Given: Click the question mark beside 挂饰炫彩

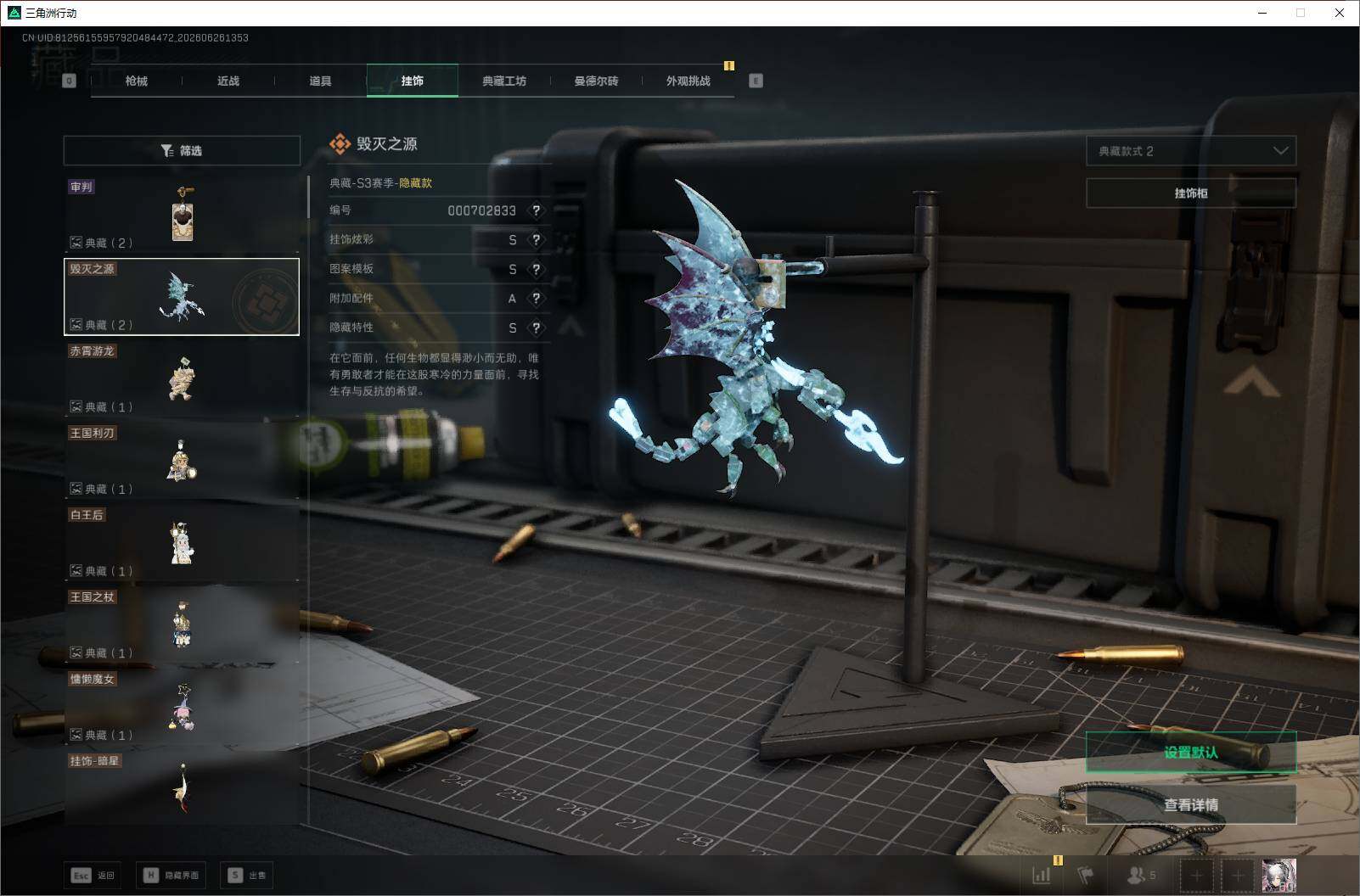Looking at the screenshot, I should click(536, 240).
